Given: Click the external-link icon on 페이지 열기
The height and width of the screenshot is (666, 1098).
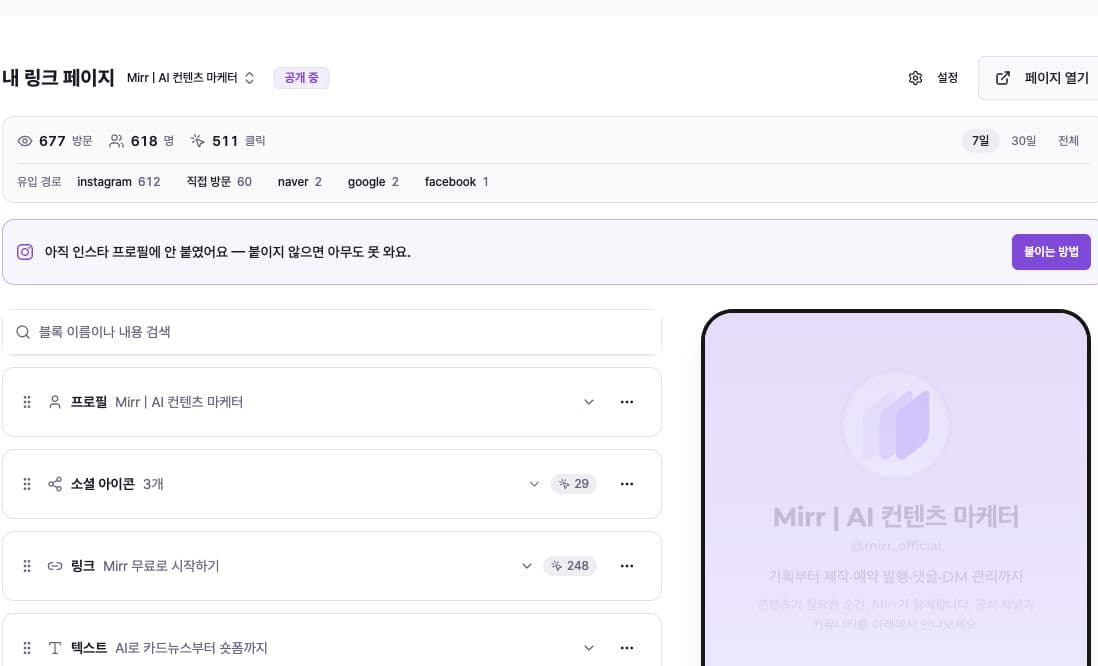Looking at the screenshot, I should tap(1003, 78).
